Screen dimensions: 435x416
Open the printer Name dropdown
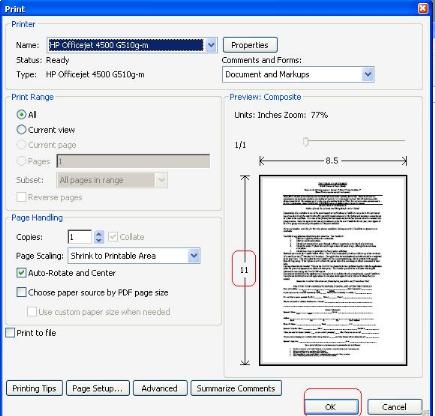point(211,45)
